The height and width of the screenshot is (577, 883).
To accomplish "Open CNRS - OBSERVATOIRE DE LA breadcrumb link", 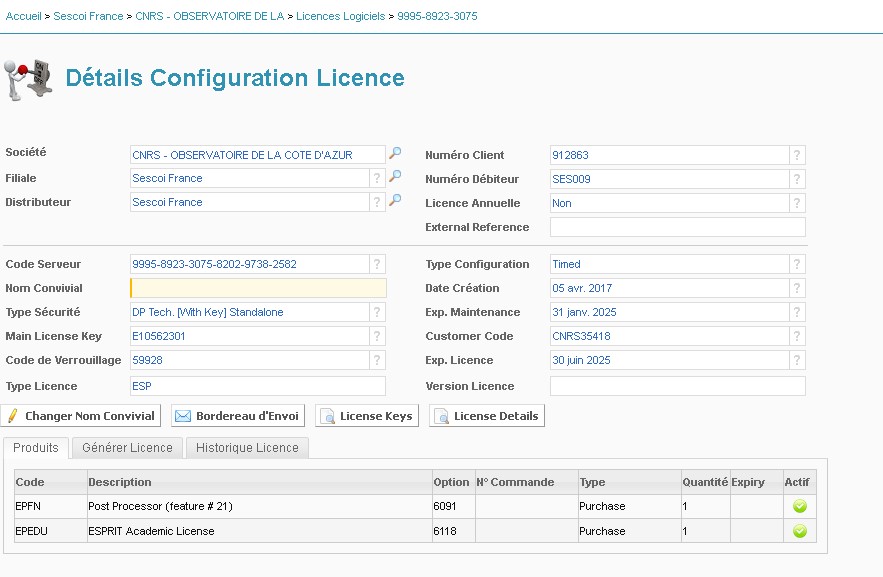I will [209, 16].
